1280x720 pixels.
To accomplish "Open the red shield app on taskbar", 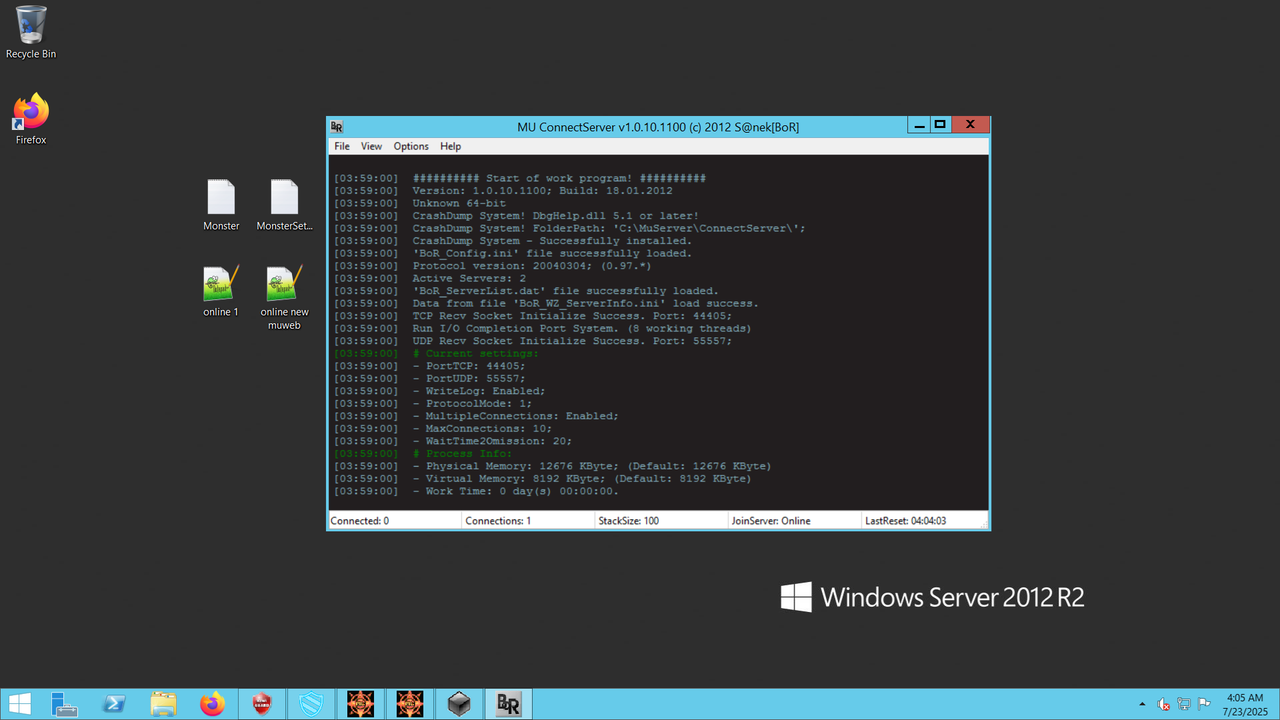I will (261, 704).
